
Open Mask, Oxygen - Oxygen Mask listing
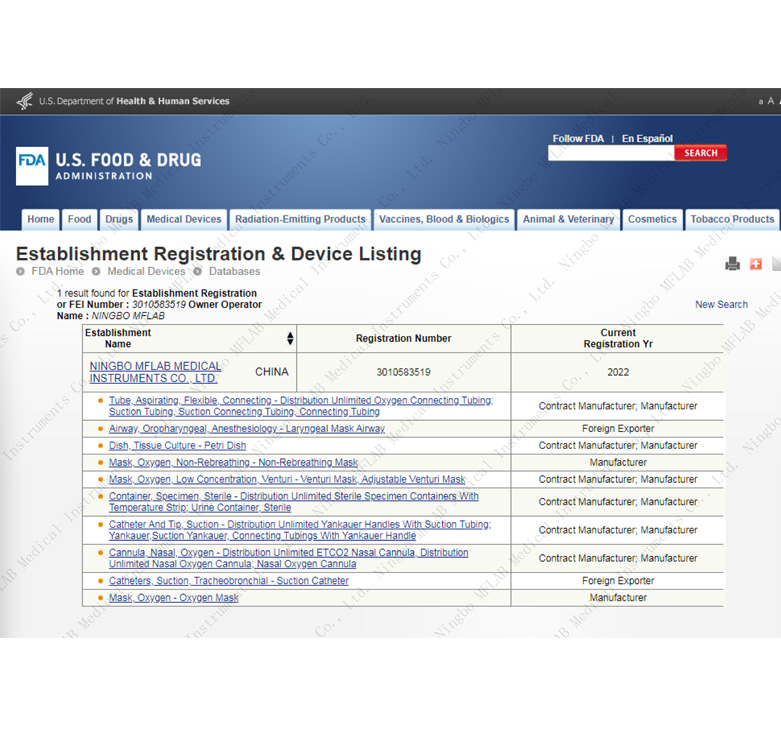(173, 598)
